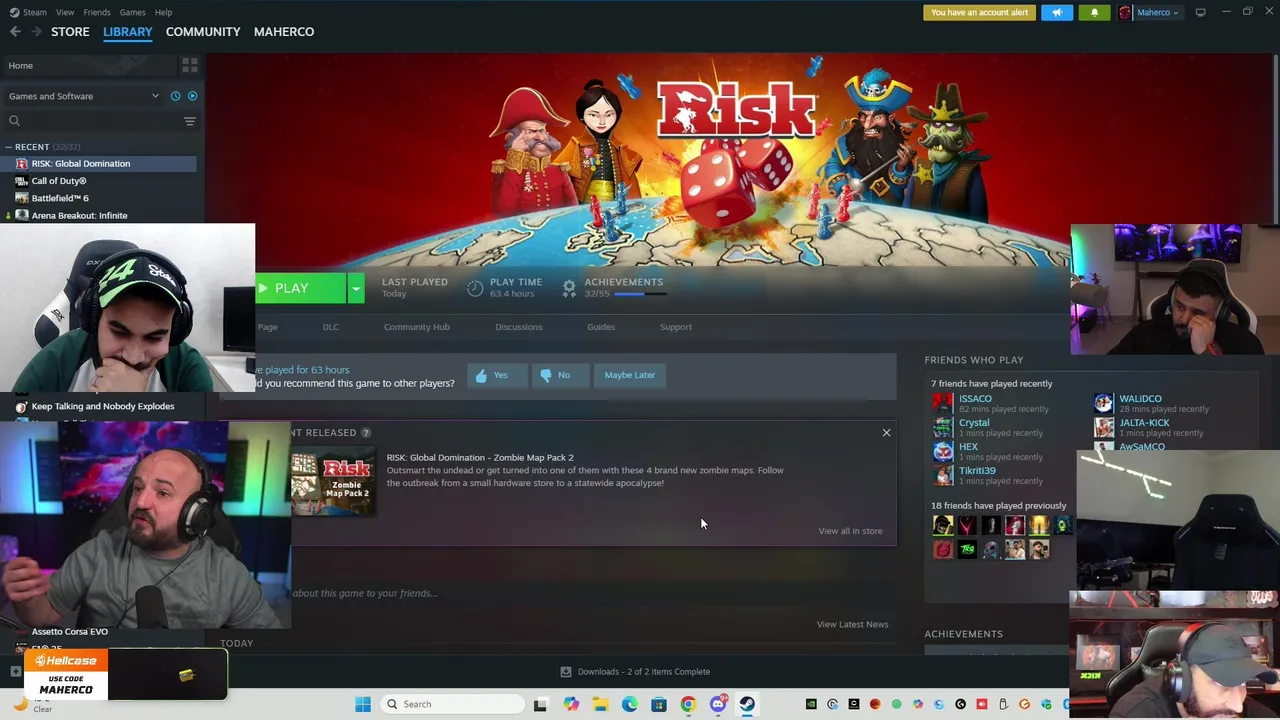Screen dimensions: 1280x720
Task: Open the Discussions tab
Action: (519, 327)
